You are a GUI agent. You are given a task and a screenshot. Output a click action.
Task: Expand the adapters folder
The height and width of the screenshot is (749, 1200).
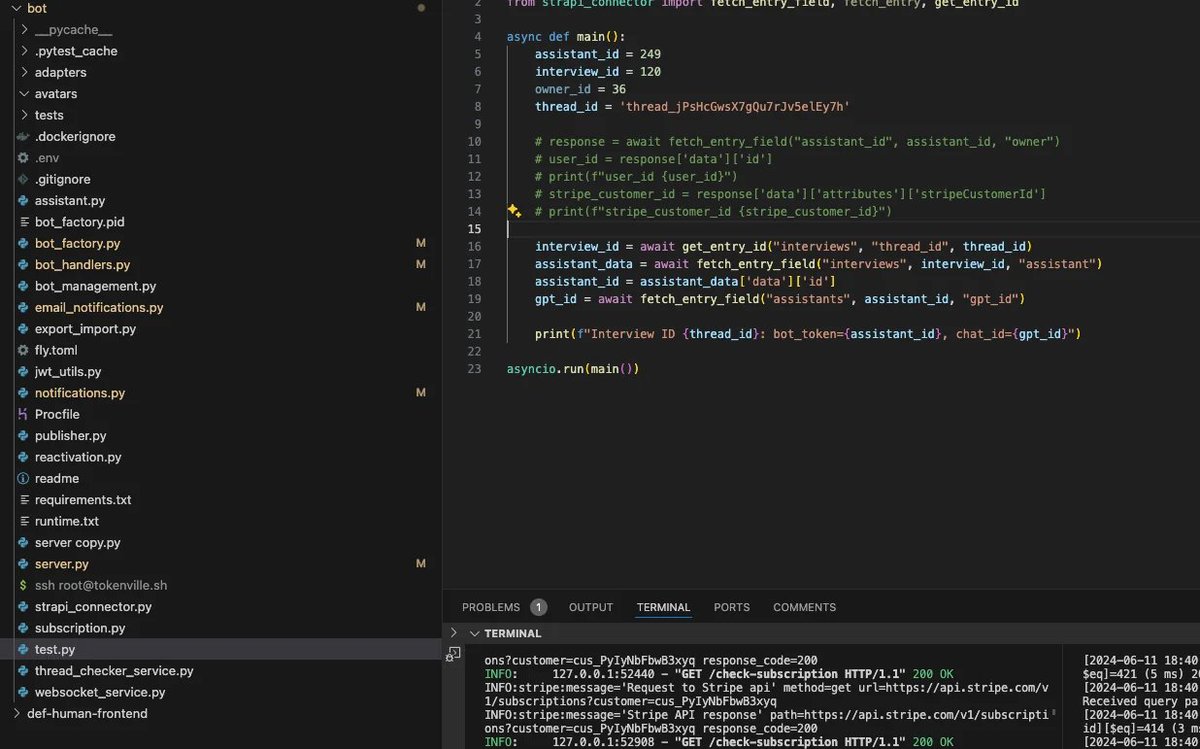pos(24,72)
